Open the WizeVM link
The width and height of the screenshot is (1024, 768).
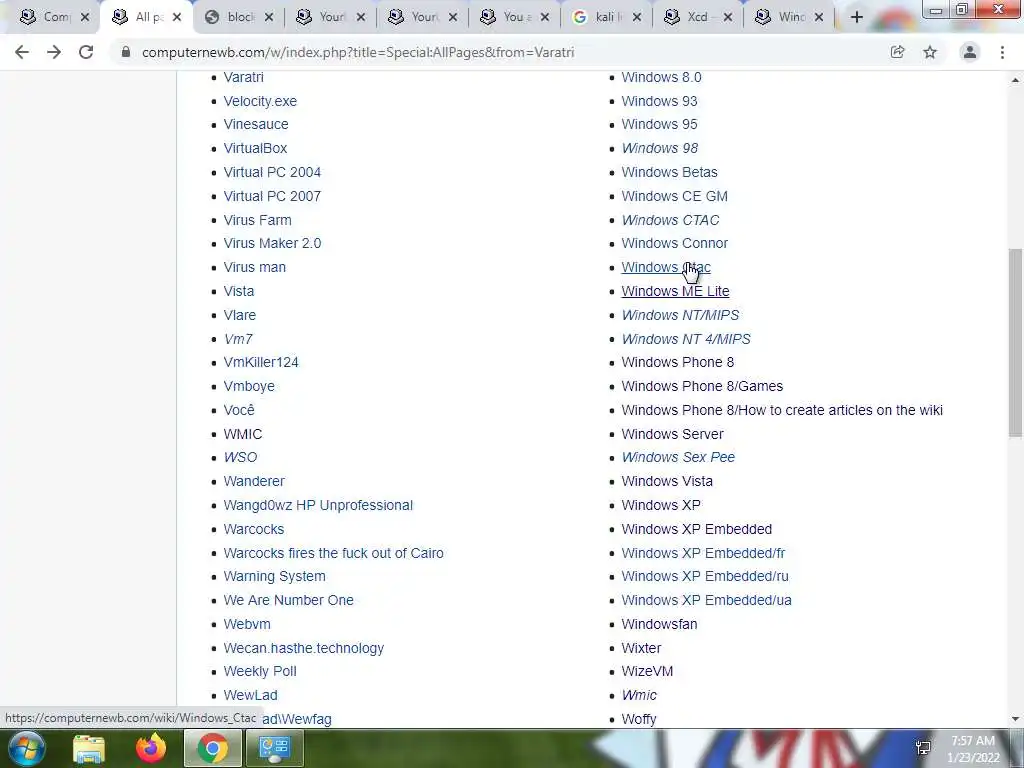(647, 671)
